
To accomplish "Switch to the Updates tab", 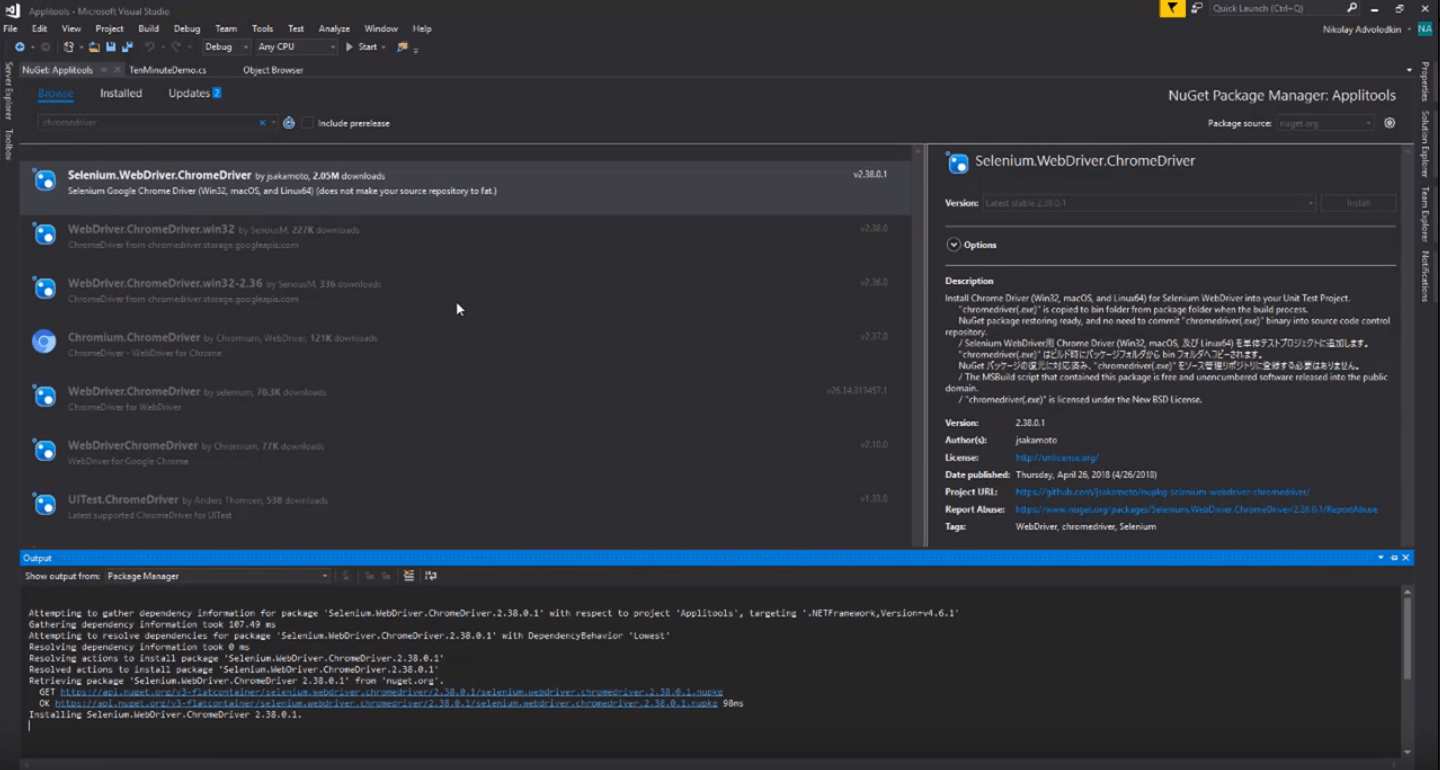I will pyautogui.click(x=194, y=93).
